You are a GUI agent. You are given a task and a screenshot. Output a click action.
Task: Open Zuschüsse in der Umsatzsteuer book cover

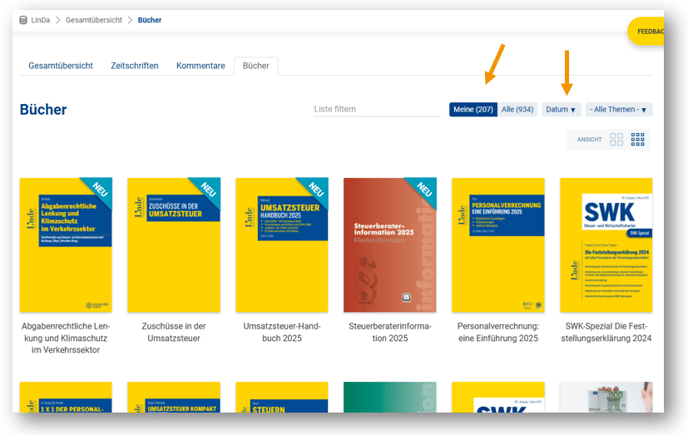tap(174, 245)
